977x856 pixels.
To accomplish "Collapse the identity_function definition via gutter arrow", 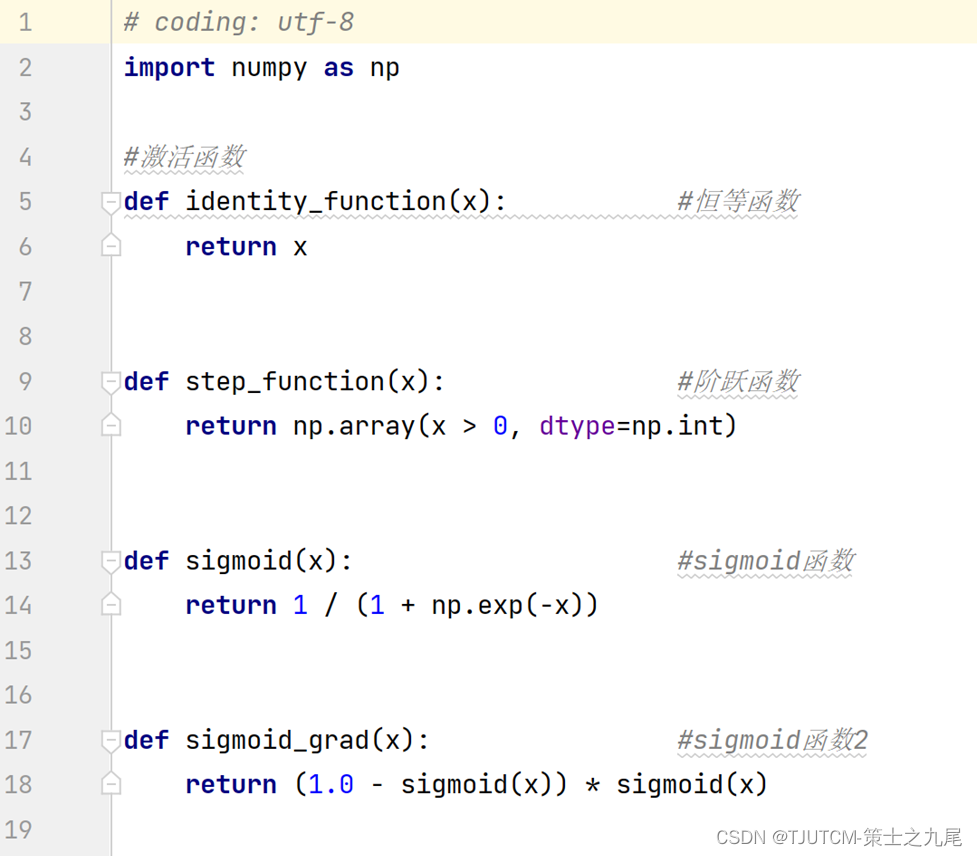I will click(110, 201).
